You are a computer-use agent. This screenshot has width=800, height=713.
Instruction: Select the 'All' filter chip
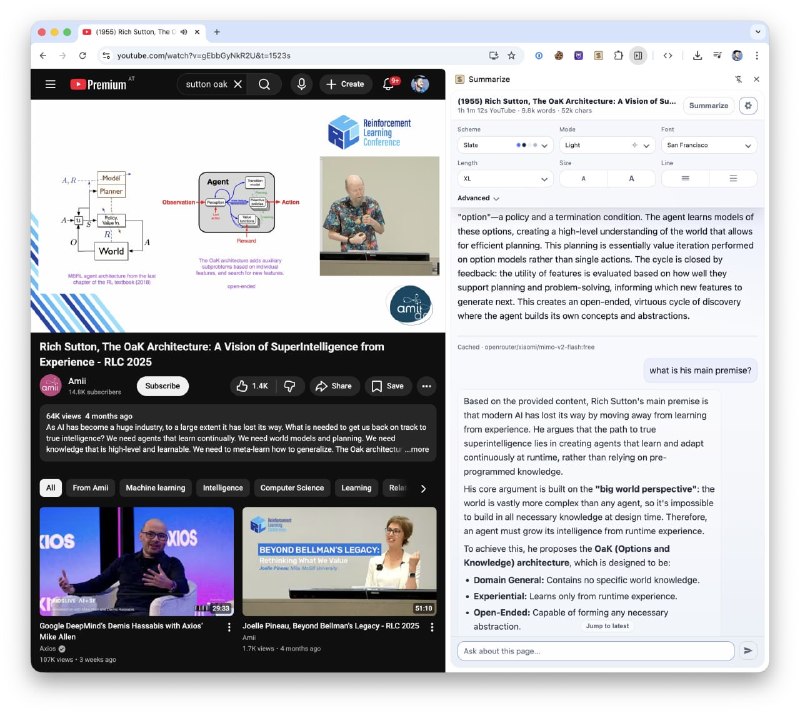pyautogui.click(x=51, y=488)
